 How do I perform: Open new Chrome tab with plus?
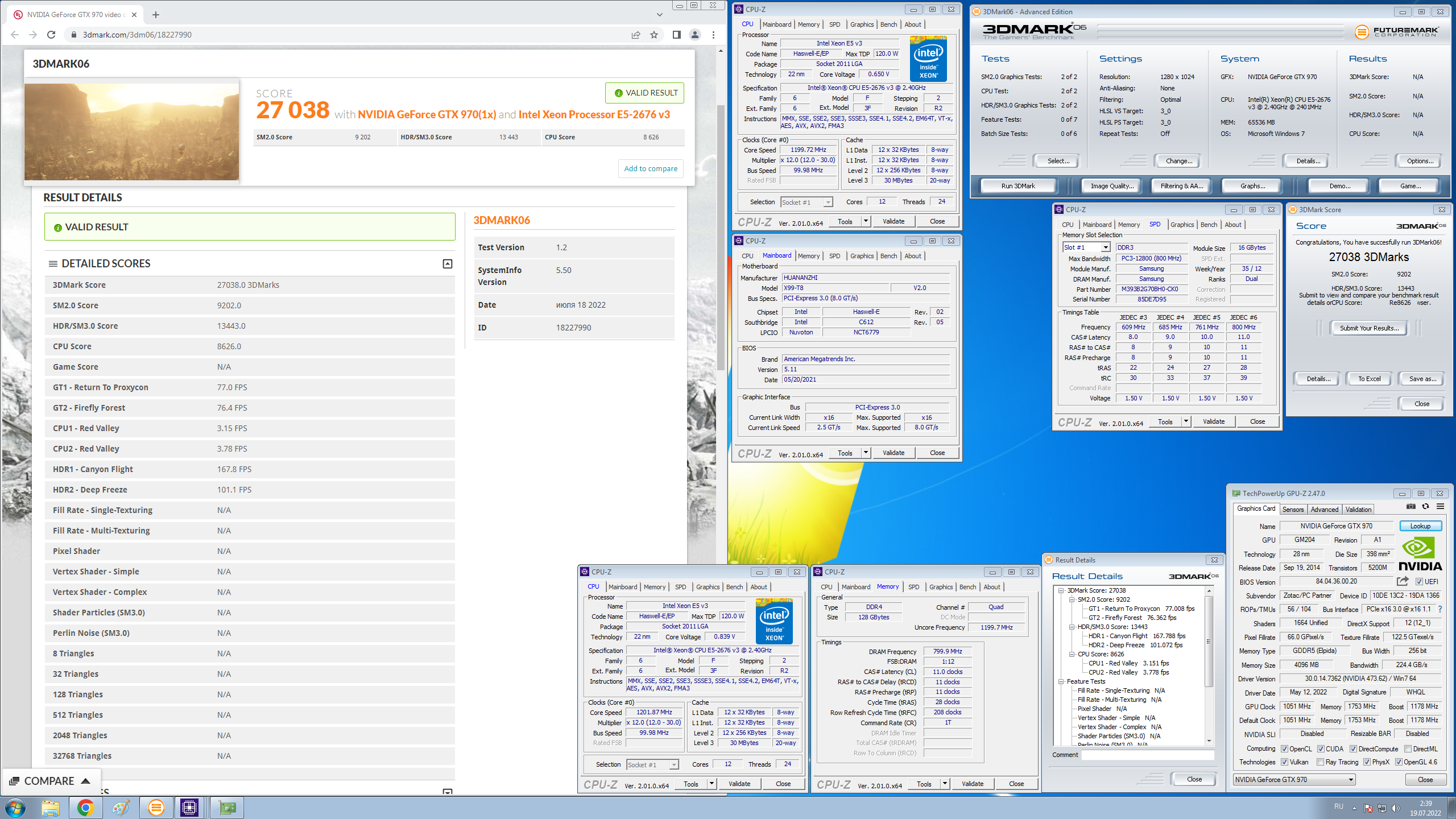pyautogui.click(x=155, y=15)
